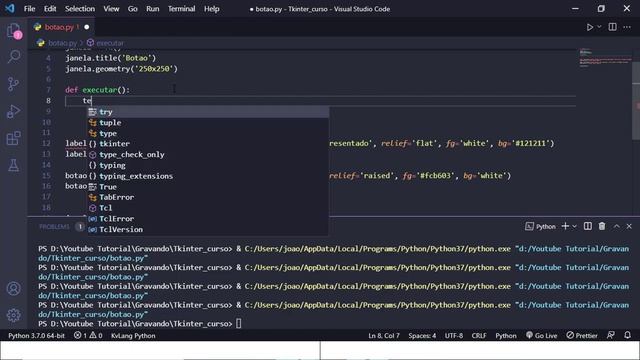Open the Search view in activity bar
The image size is (640, 360).
(14, 56)
